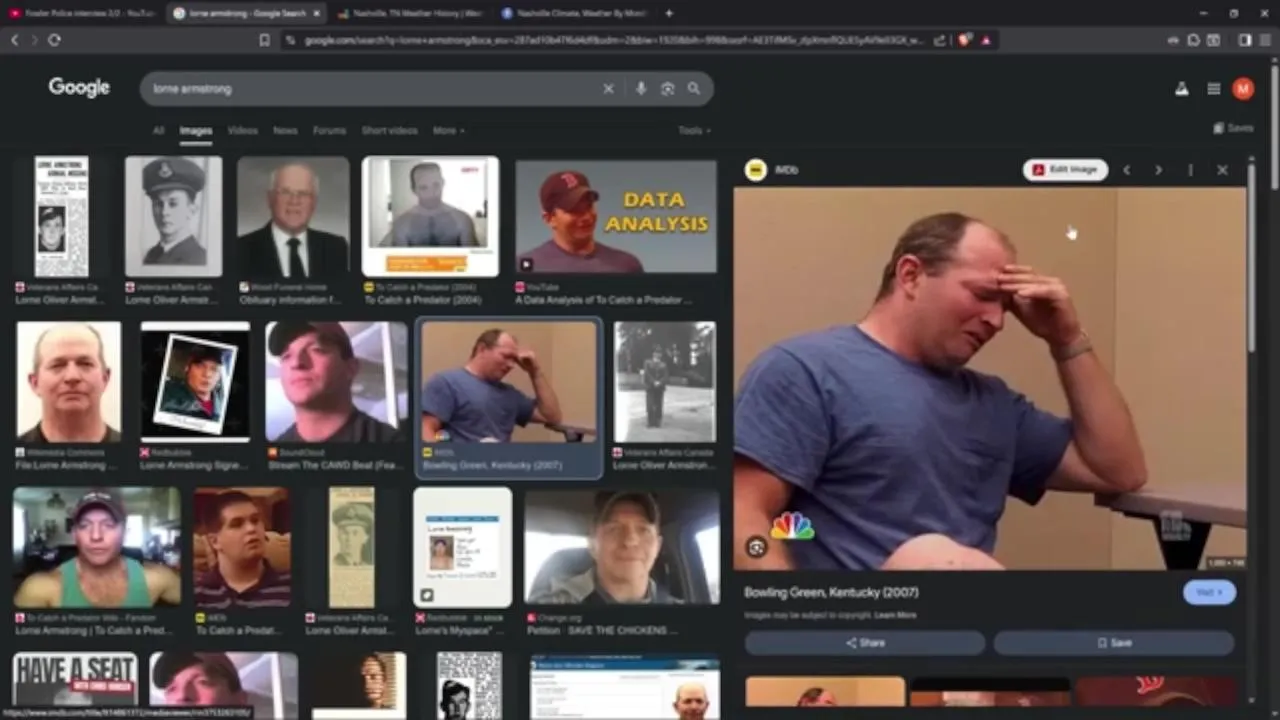Image resolution: width=1280 pixels, height=720 pixels.
Task: Expand the More search filters dropdown
Action: click(x=448, y=131)
